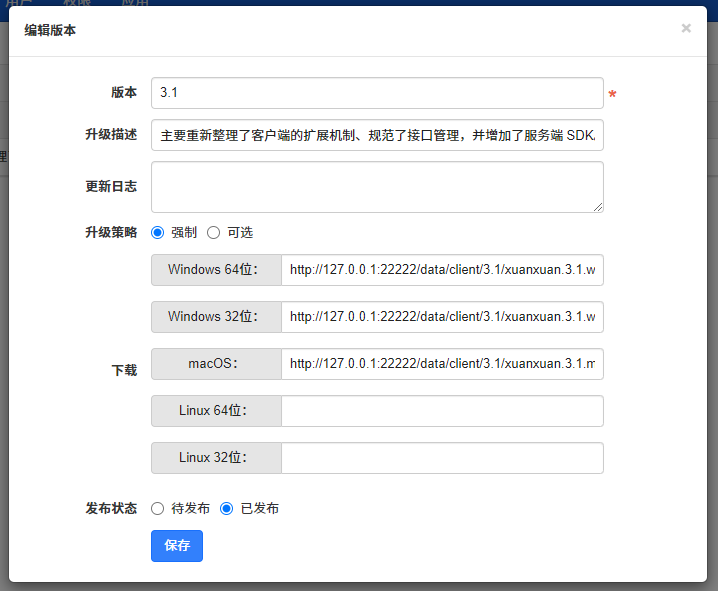Click the empty Linux 64位 URL field
718x591 pixels.
[x=442, y=411]
